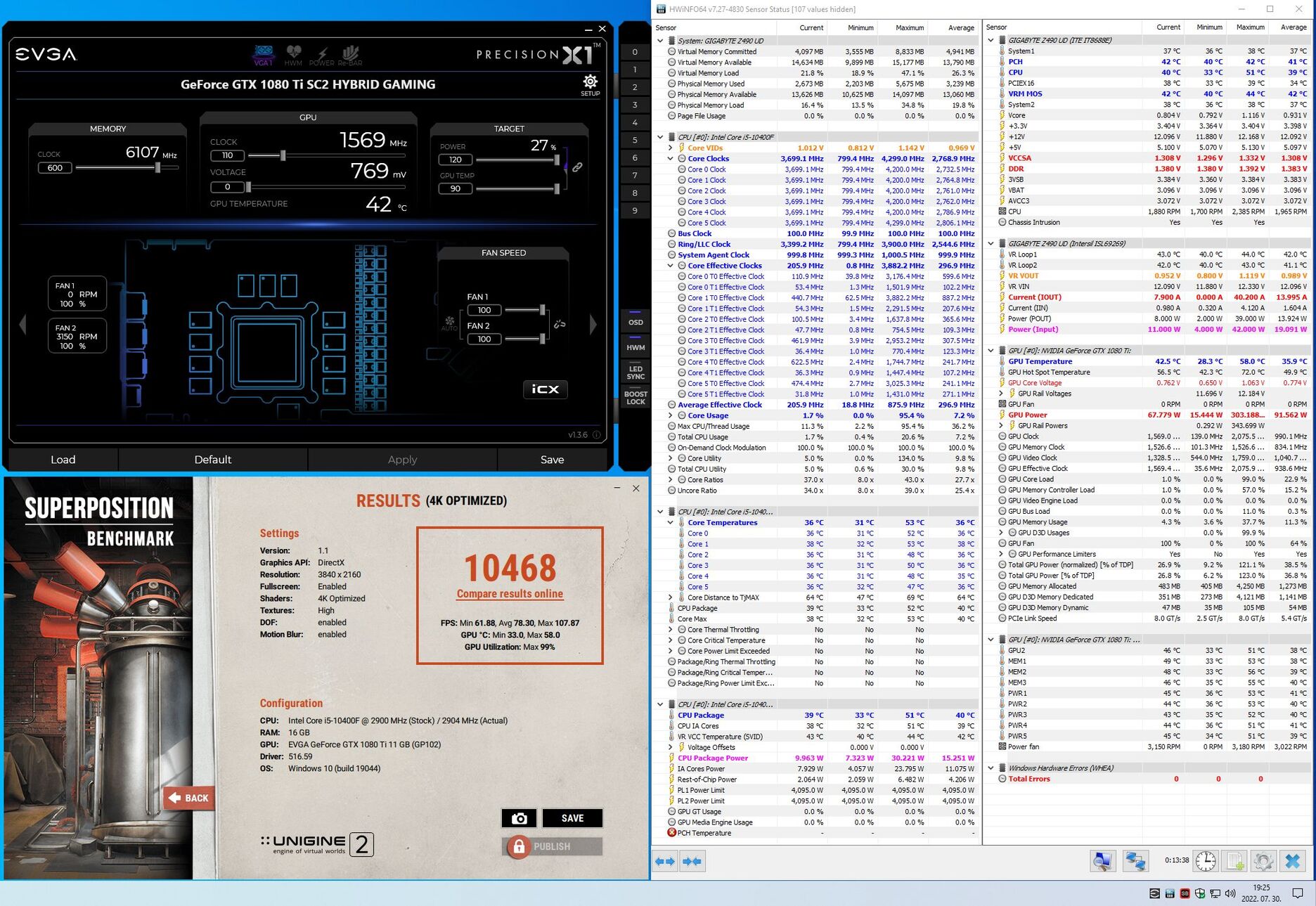Click the Default button in Precision X1
The height and width of the screenshot is (906, 1316).
click(x=212, y=459)
